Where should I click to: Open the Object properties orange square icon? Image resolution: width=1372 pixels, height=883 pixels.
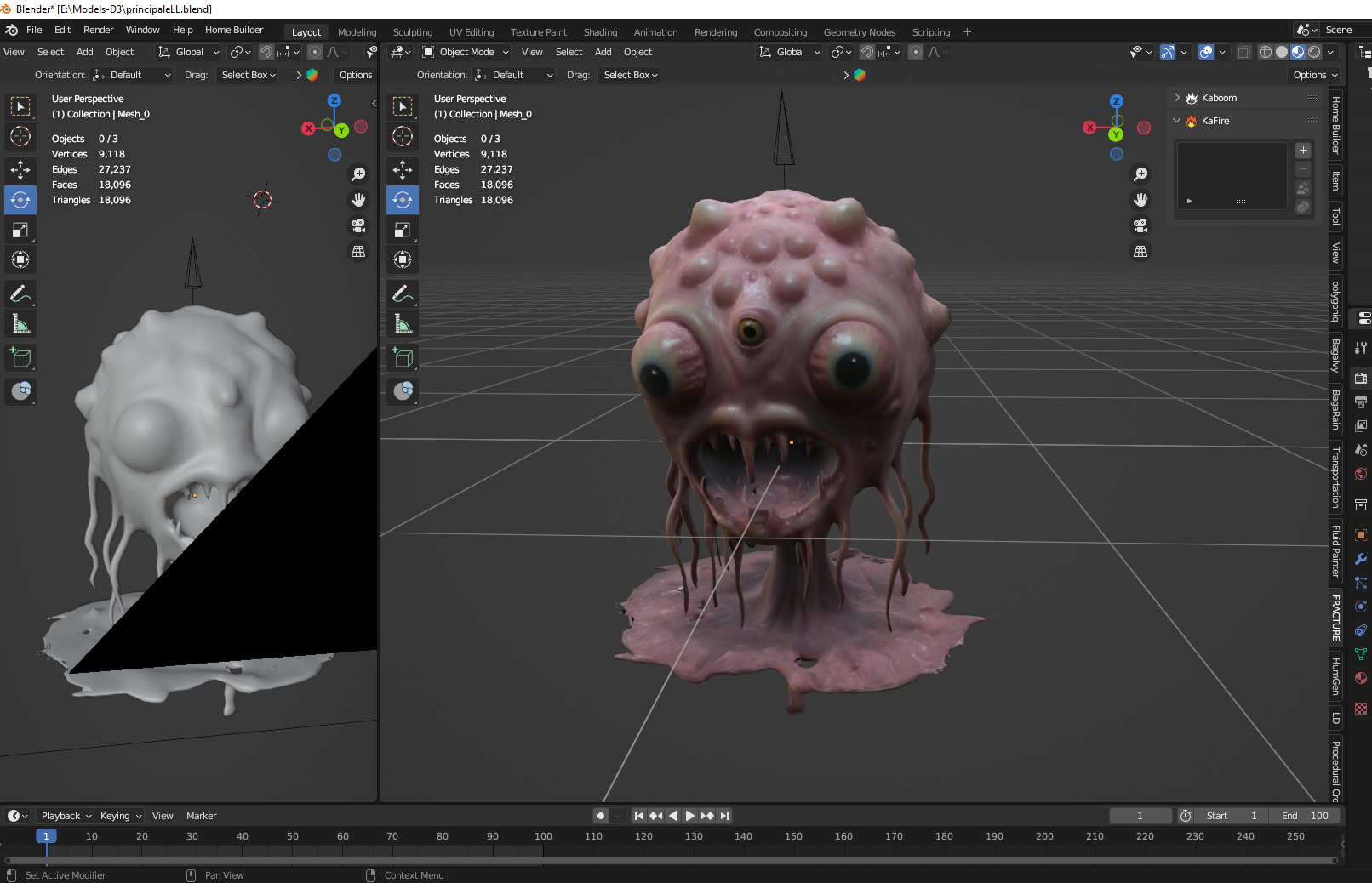click(1361, 535)
